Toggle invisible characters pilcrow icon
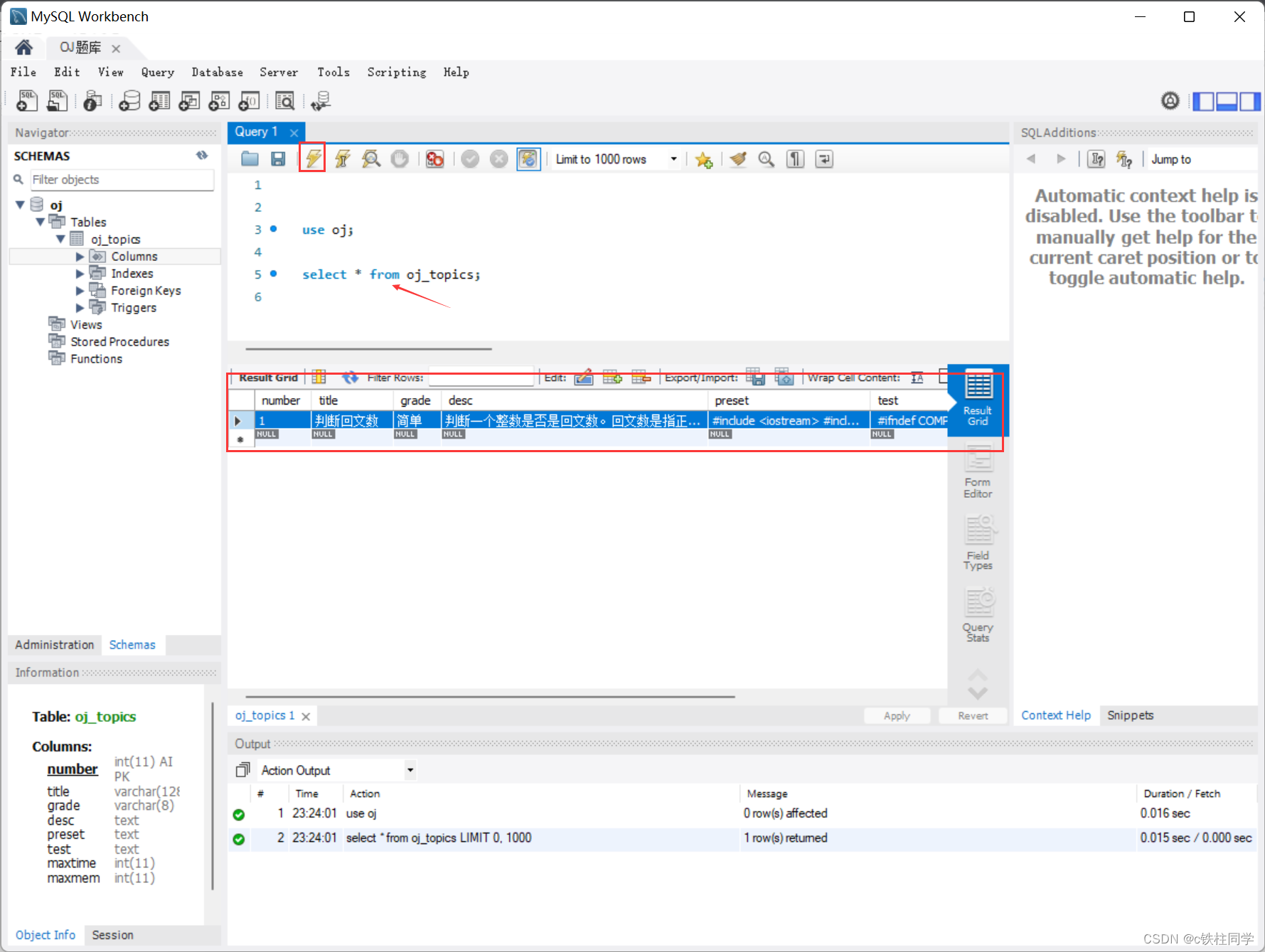The image size is (1265, 952). (x=795, y=159)
